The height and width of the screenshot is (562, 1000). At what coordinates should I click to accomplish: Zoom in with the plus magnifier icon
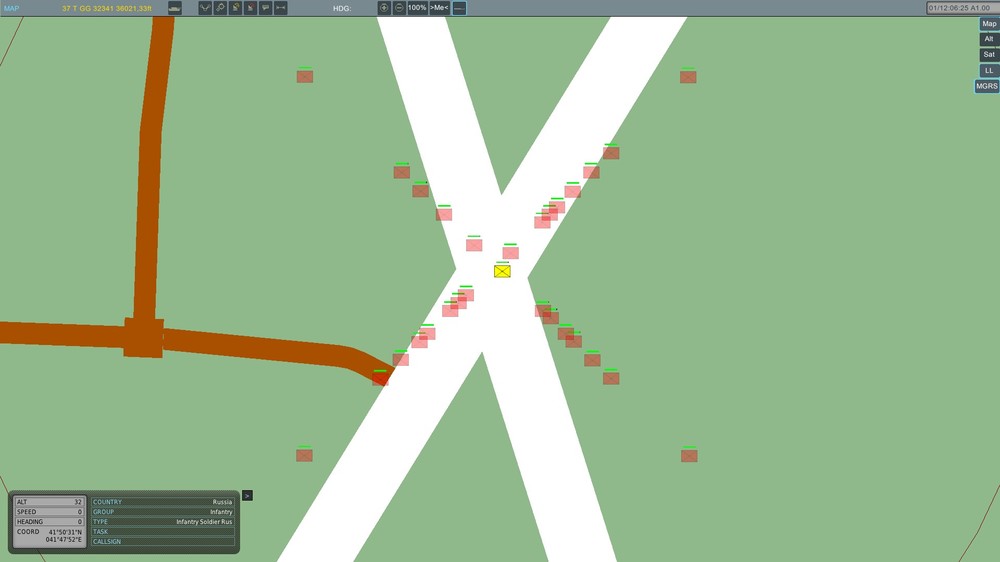[x=384, y=8]
